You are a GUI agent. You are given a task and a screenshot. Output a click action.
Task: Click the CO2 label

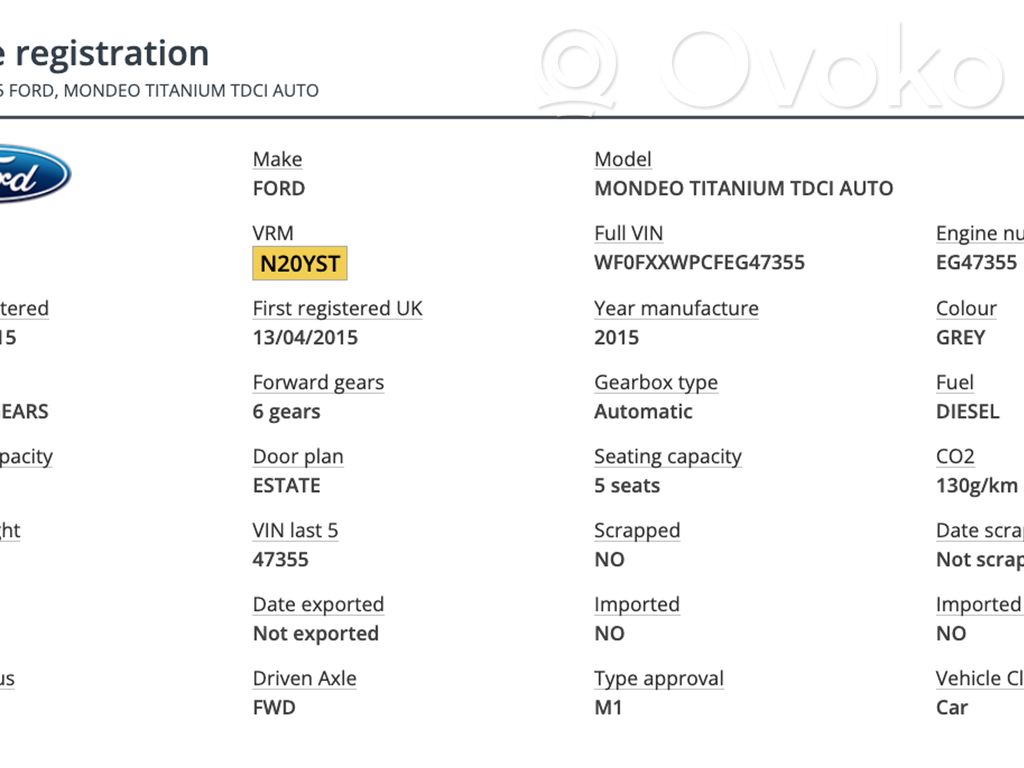click(955, 456)
